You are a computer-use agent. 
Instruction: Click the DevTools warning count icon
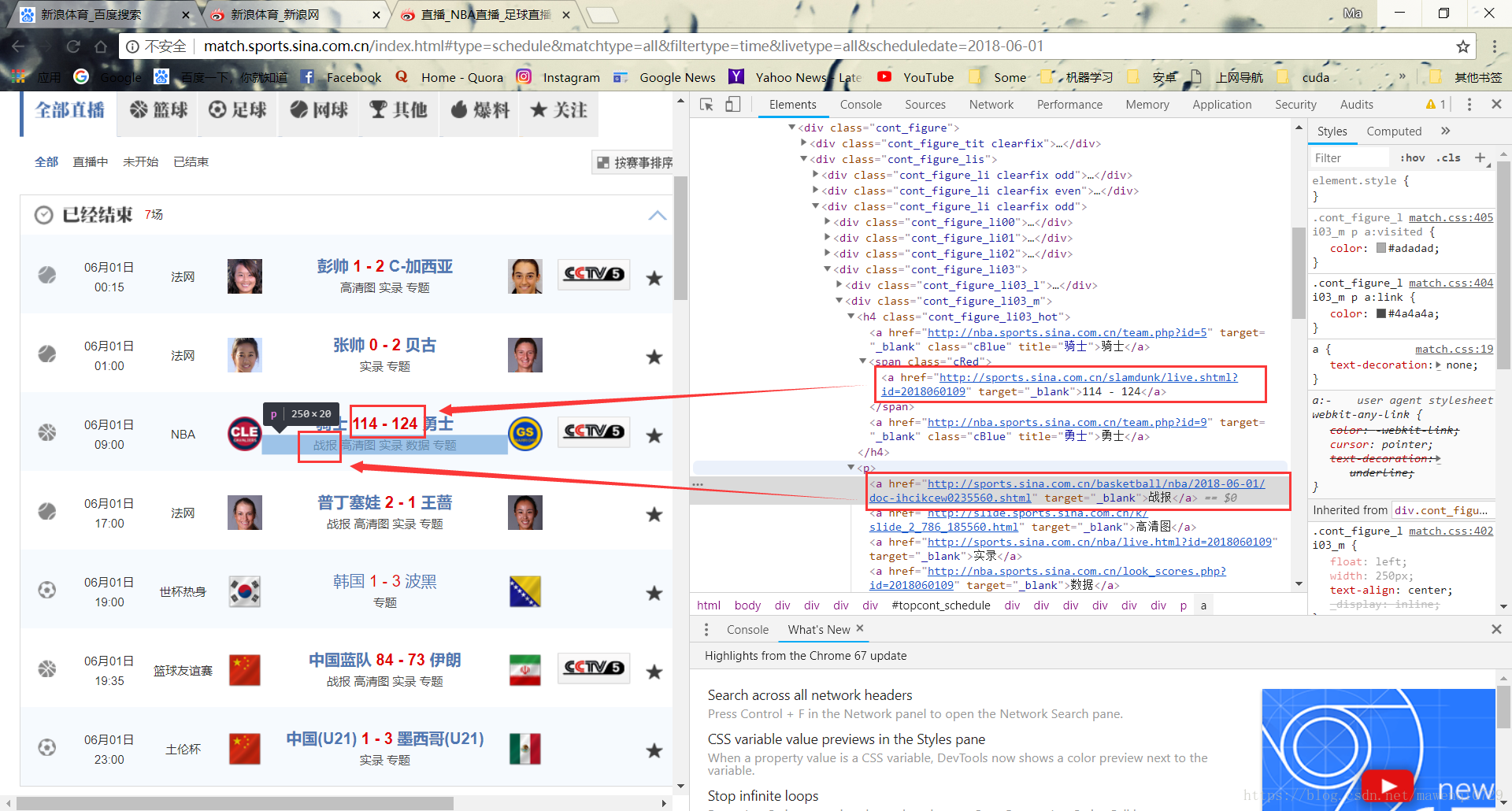coord(1436,105)
